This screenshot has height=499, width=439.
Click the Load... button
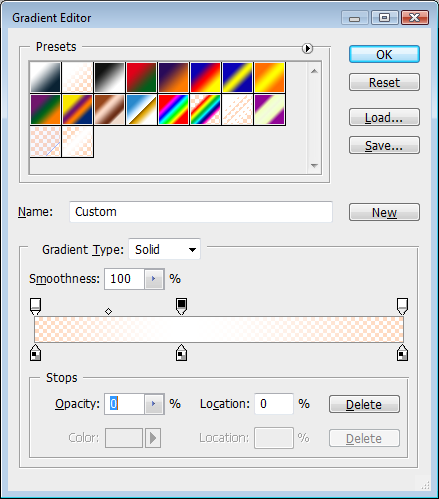(x=384, y=117)
